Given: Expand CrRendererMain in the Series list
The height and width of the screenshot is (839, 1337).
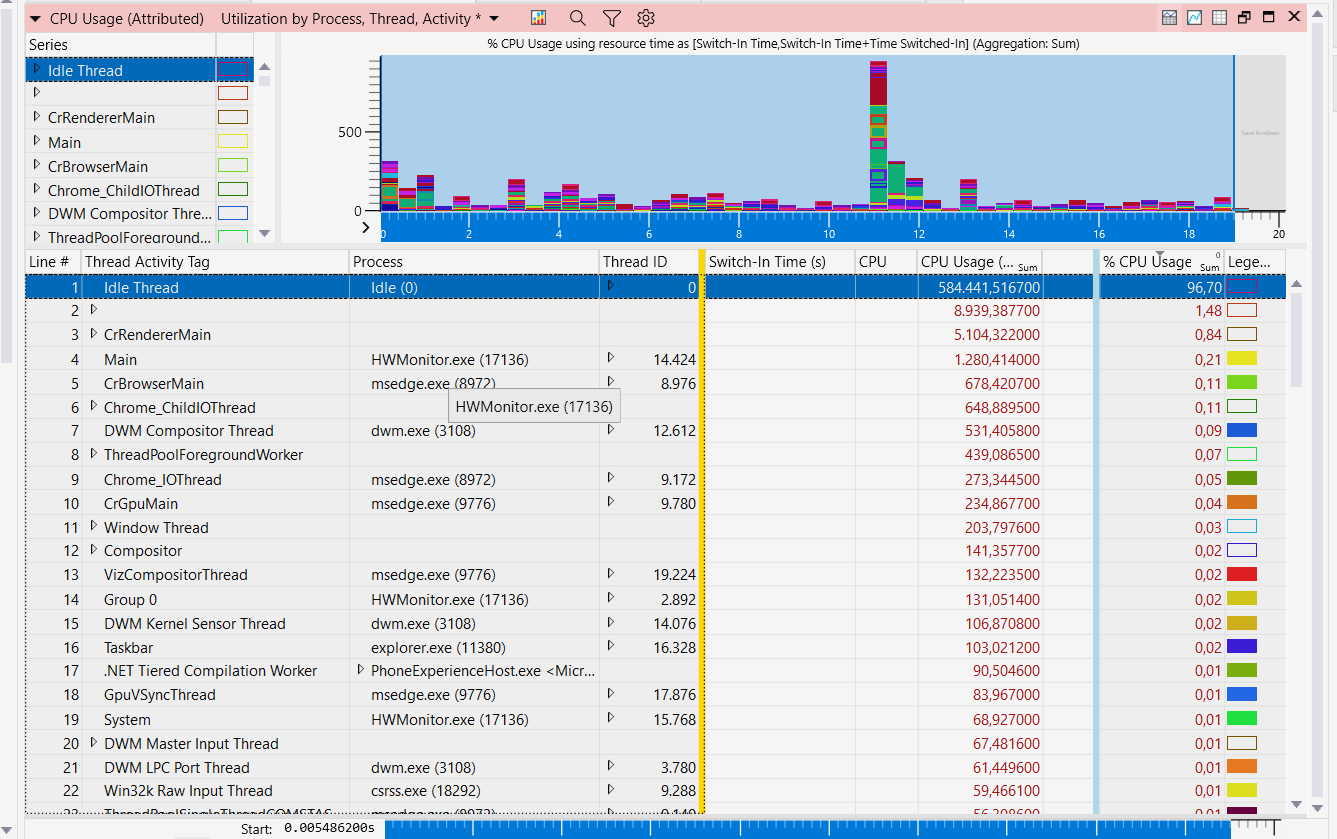Looking at the screenshot, I should pyautogui.click(x=37, y=117).
